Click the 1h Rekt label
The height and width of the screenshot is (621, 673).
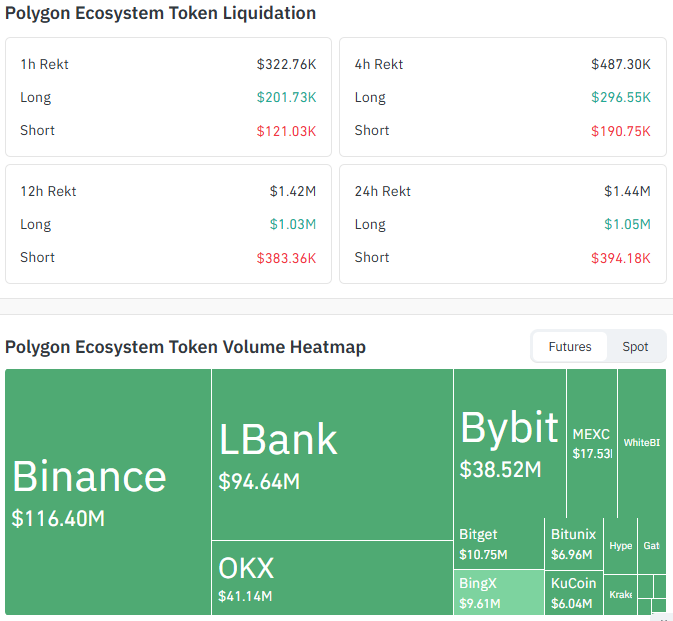click(44, 64)
